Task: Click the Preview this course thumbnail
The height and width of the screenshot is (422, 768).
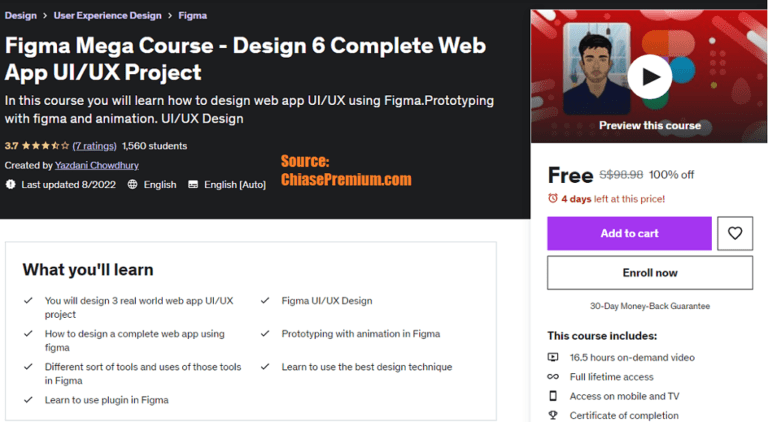Action: coord(650,125)
